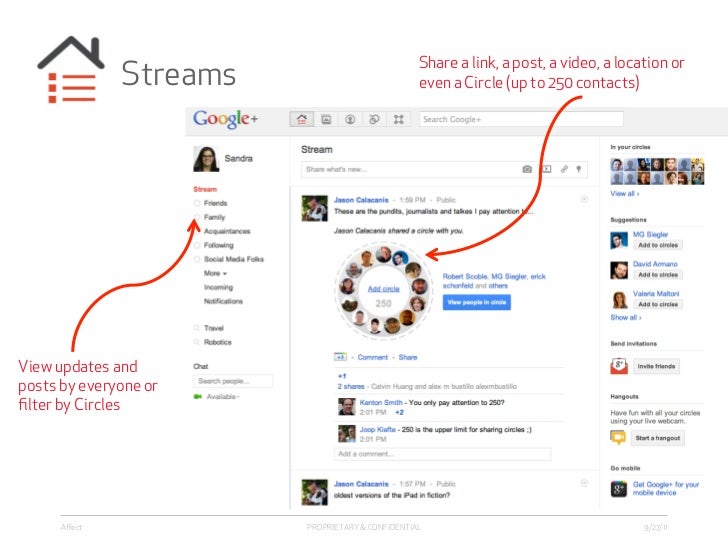Click Search people chat field
The width and height of the screenshot is (728, 546).
pos(233,381)
